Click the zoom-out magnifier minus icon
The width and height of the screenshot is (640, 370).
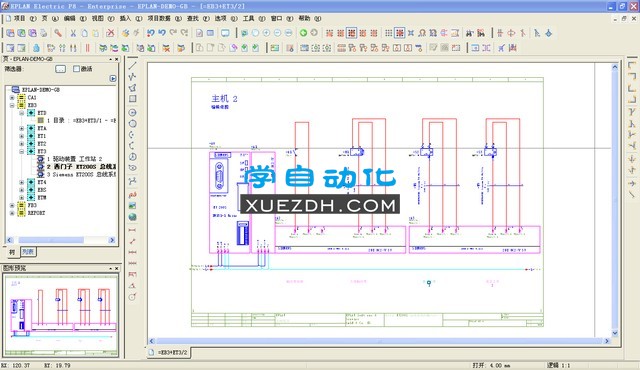point(277,33)
